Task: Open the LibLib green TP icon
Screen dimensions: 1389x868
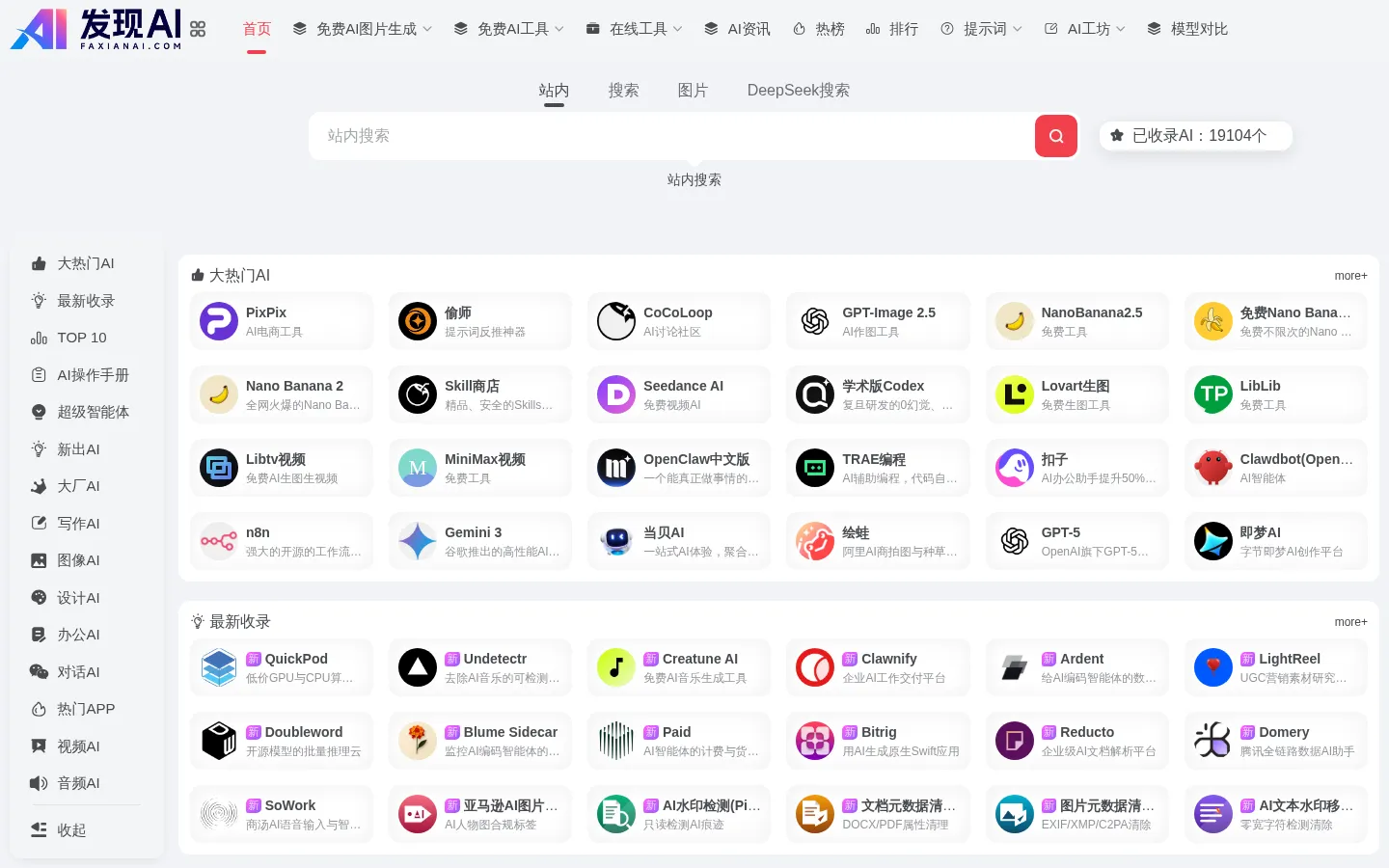Action: click(x=1213, y=394)
